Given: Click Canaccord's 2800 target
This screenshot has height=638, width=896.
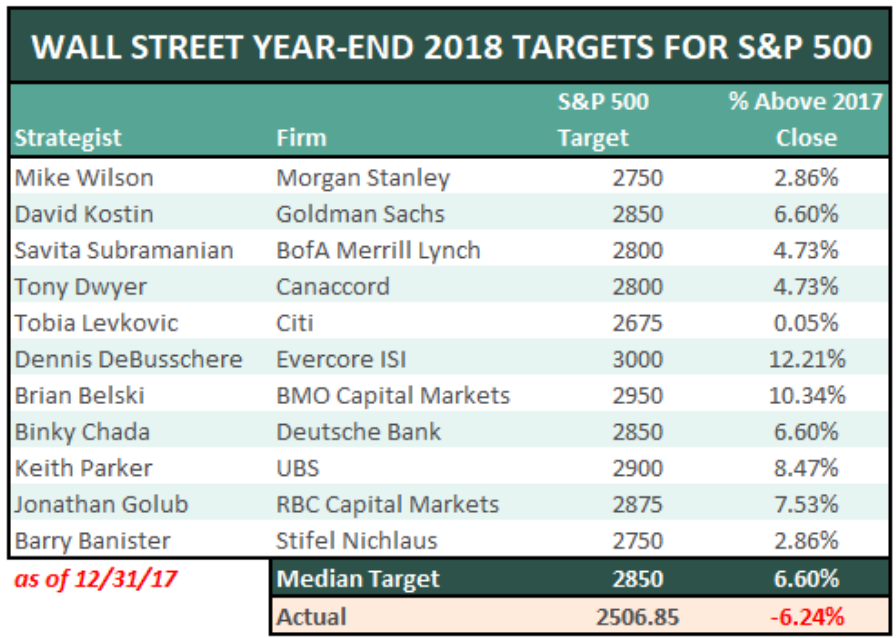Looking at the screenshot, I should click(x=638, y=287).
